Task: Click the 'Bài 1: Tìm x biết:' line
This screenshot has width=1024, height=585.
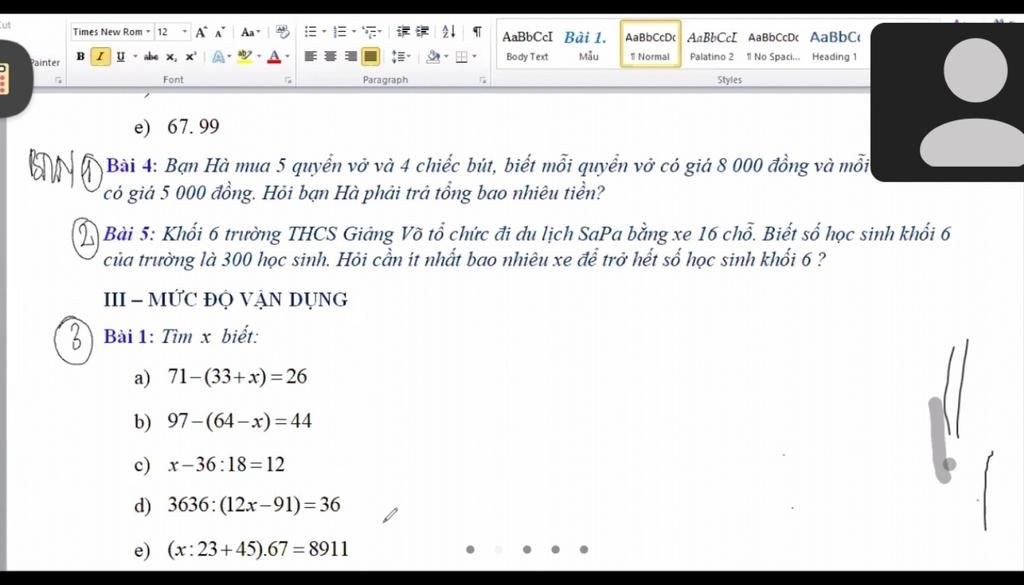Action: (181, 337)
